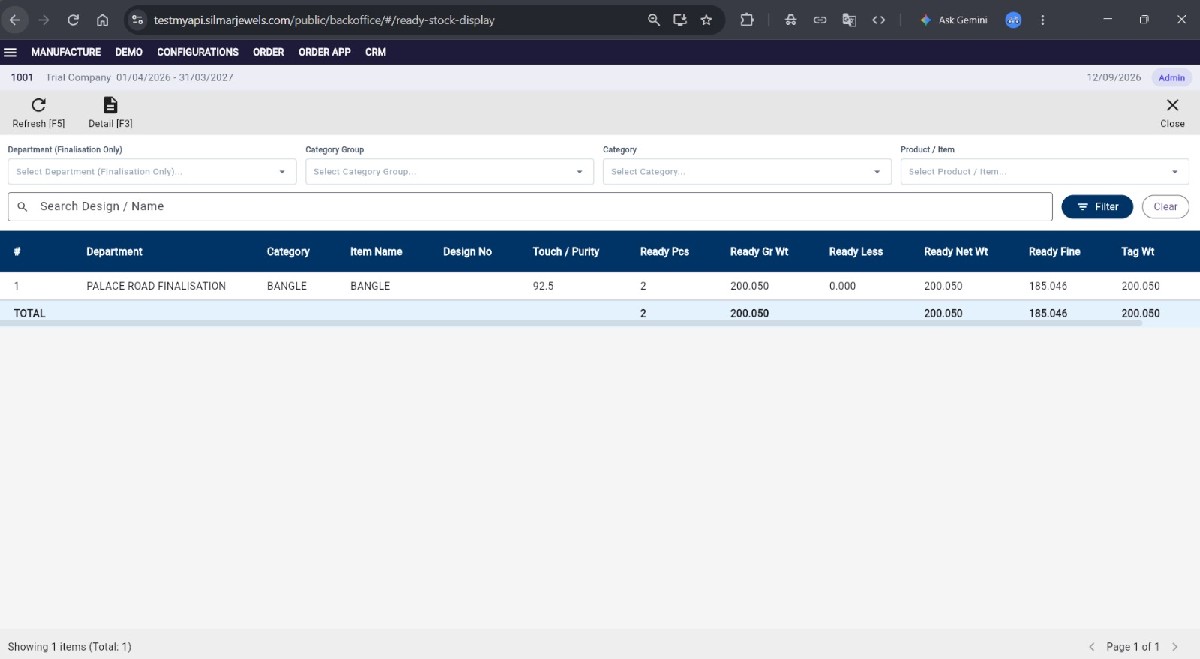Viewport: 1200px width, 659px height.
Task: Go to the browser home page
Action: [102, 20]
